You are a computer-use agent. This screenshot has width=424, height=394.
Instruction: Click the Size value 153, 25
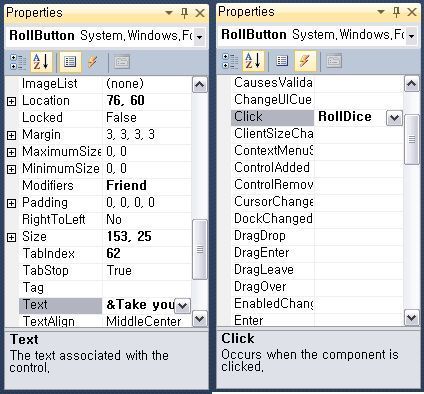pos(129,237)
